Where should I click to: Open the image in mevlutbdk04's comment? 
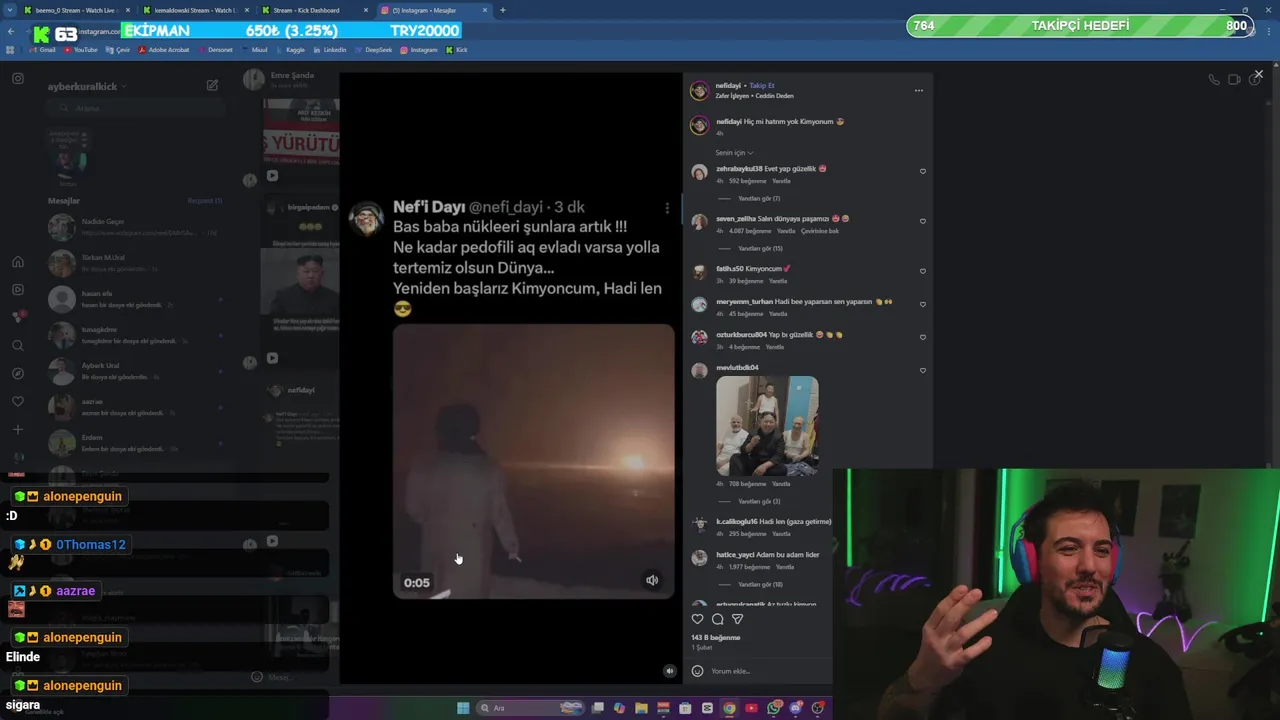767,426
